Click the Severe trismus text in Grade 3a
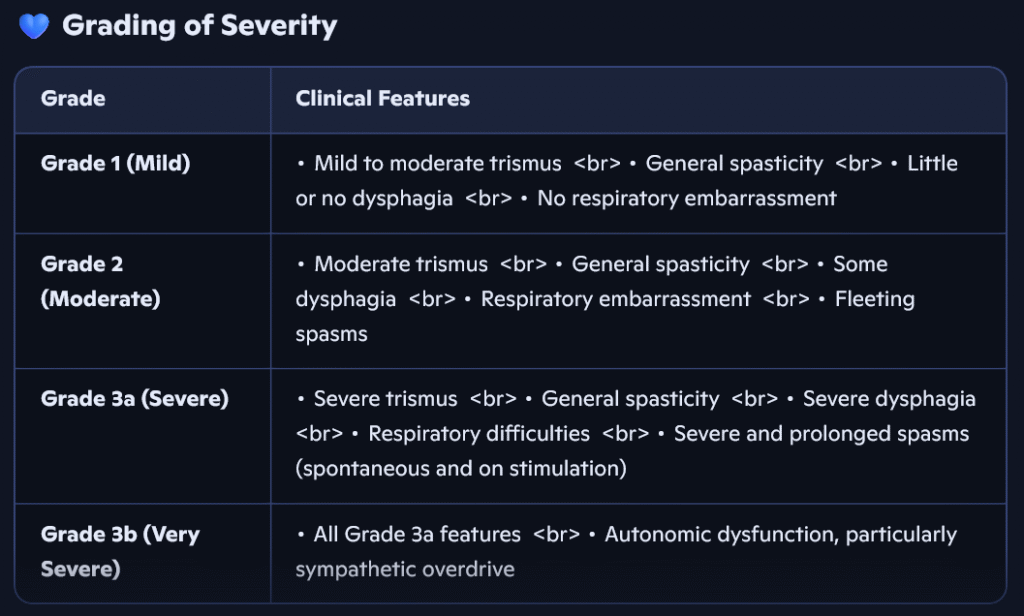Screen dimensions: 1024x616 click(x=385, y=400)
